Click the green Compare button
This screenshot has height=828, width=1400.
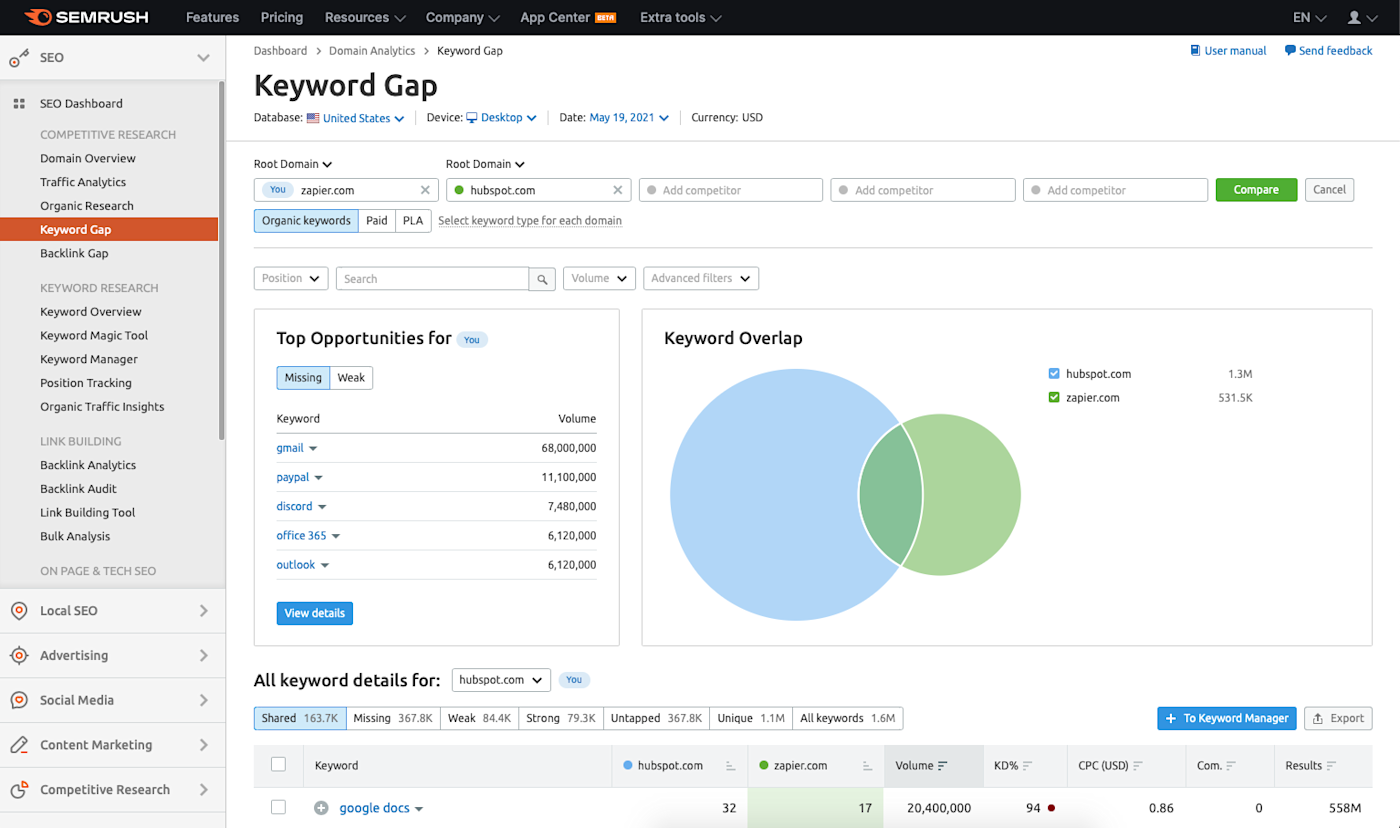[x=1256, y=190]
